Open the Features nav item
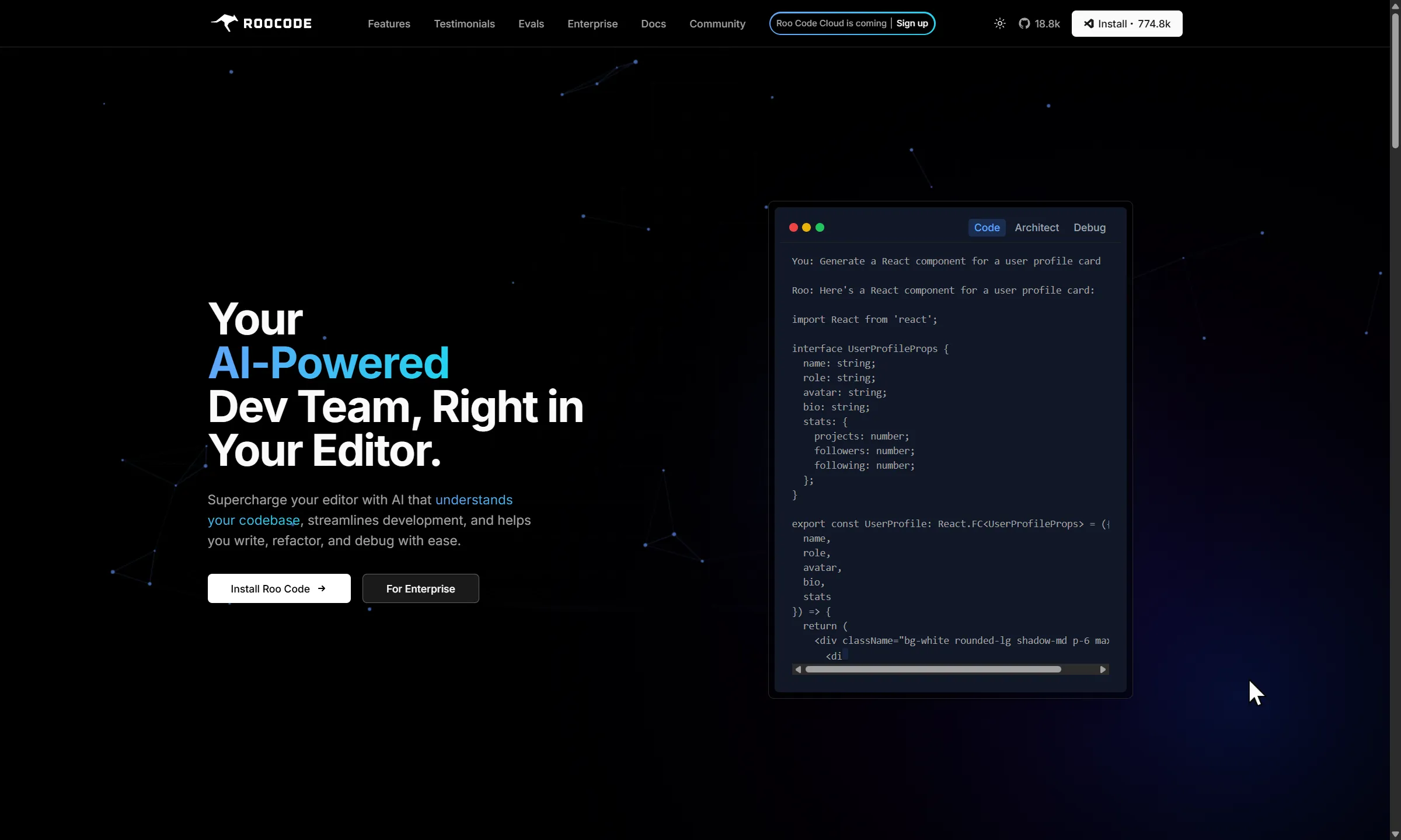 click(389, 24)
